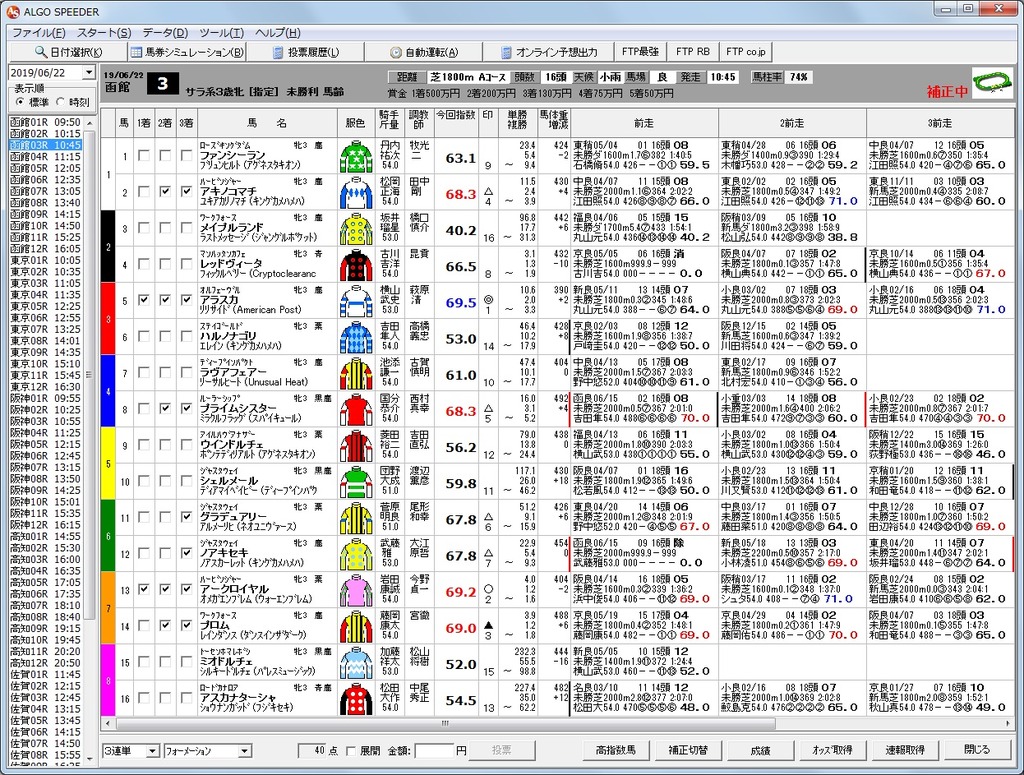Select race 函館04R 11:15 in list
The width and height of the screenshot is (1024, 775).
click(x=46, y=157)
